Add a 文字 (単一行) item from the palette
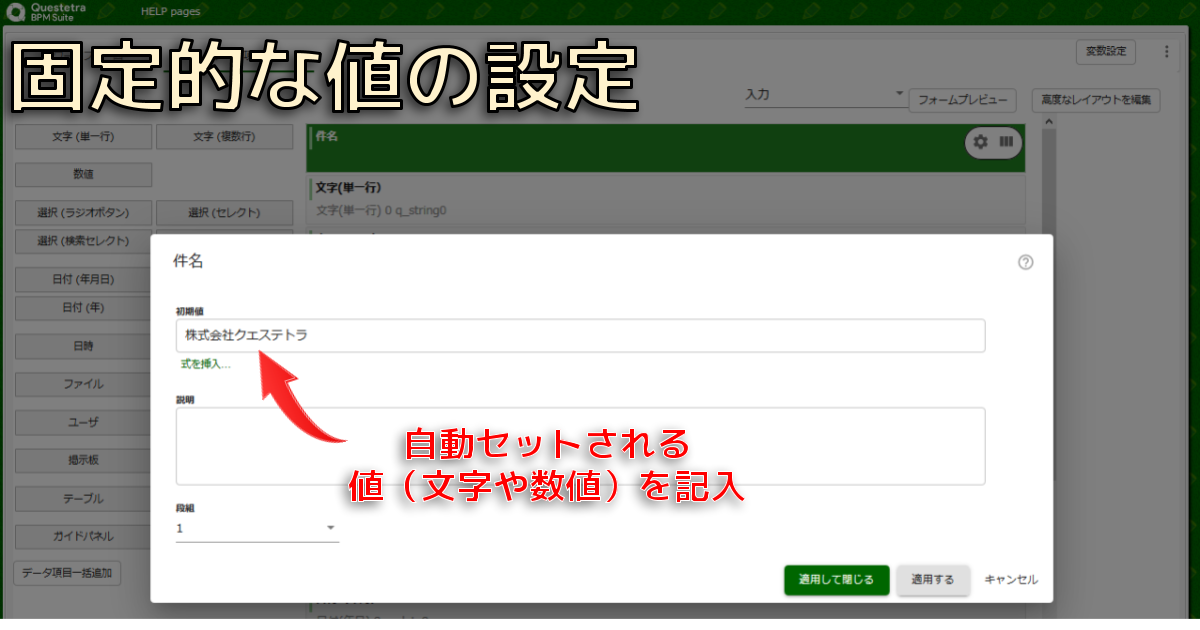The image size is (1200, 630). click(83, 136)
